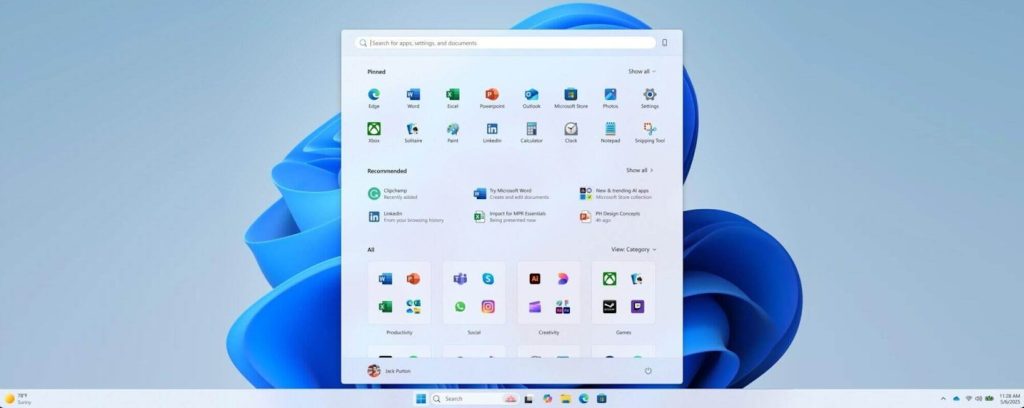Screen dimensions: 1024x408
Task: Launch the Paint app
Action: tap(453, 132)
